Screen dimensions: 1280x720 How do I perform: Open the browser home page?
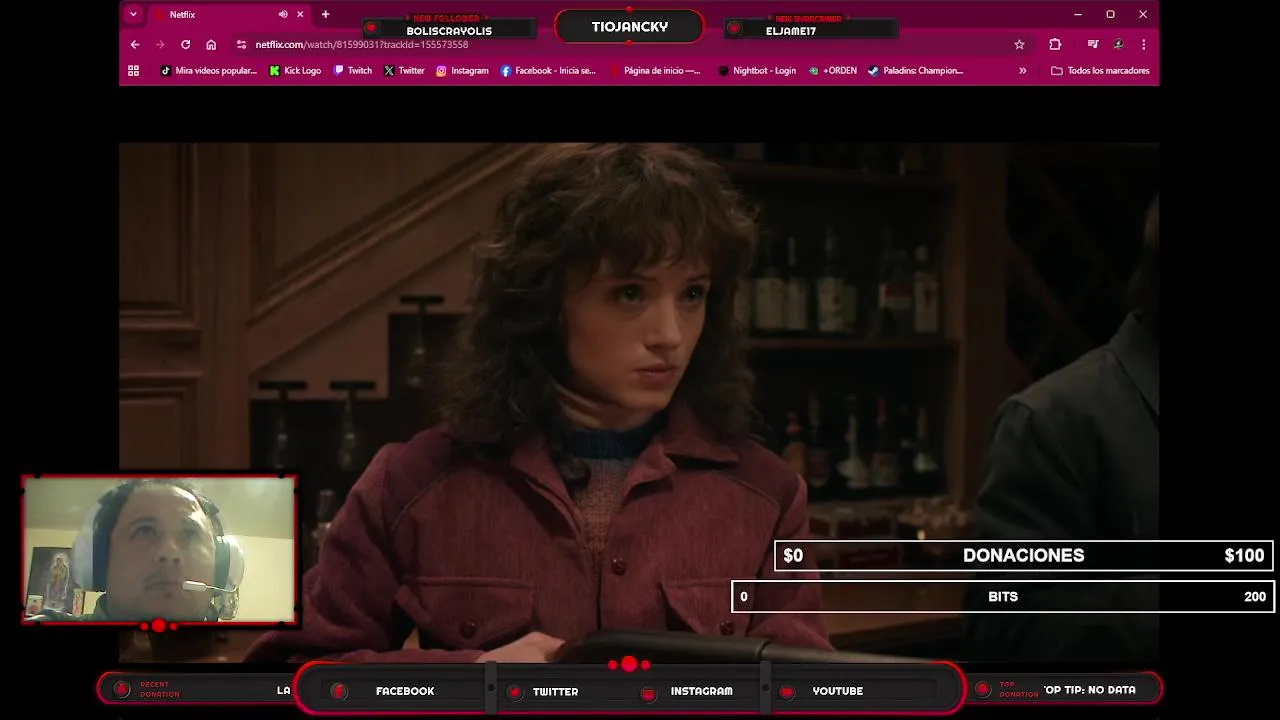click(x=211, y=44)
